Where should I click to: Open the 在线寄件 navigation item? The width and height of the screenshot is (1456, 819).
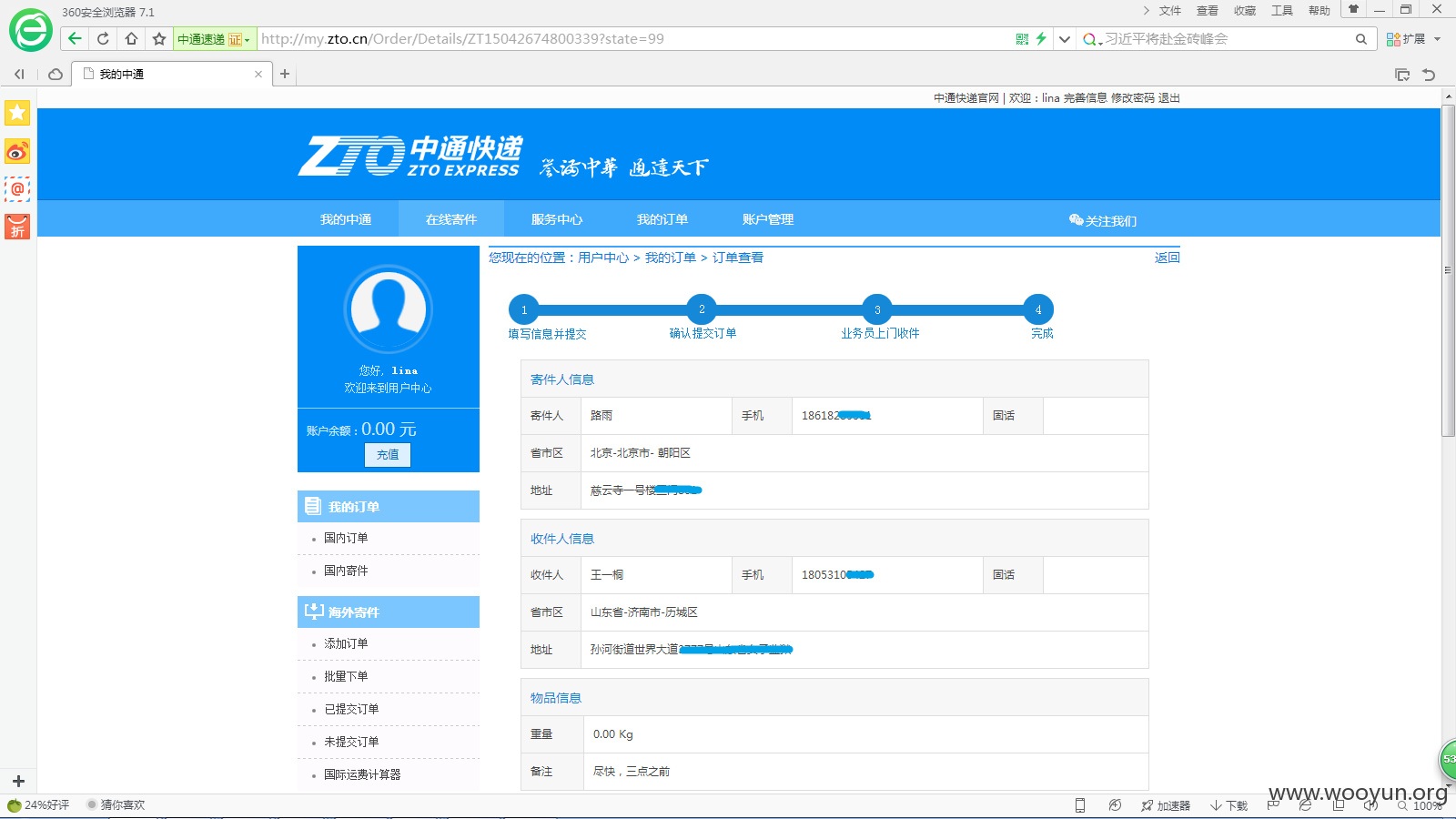coord(451,219)
